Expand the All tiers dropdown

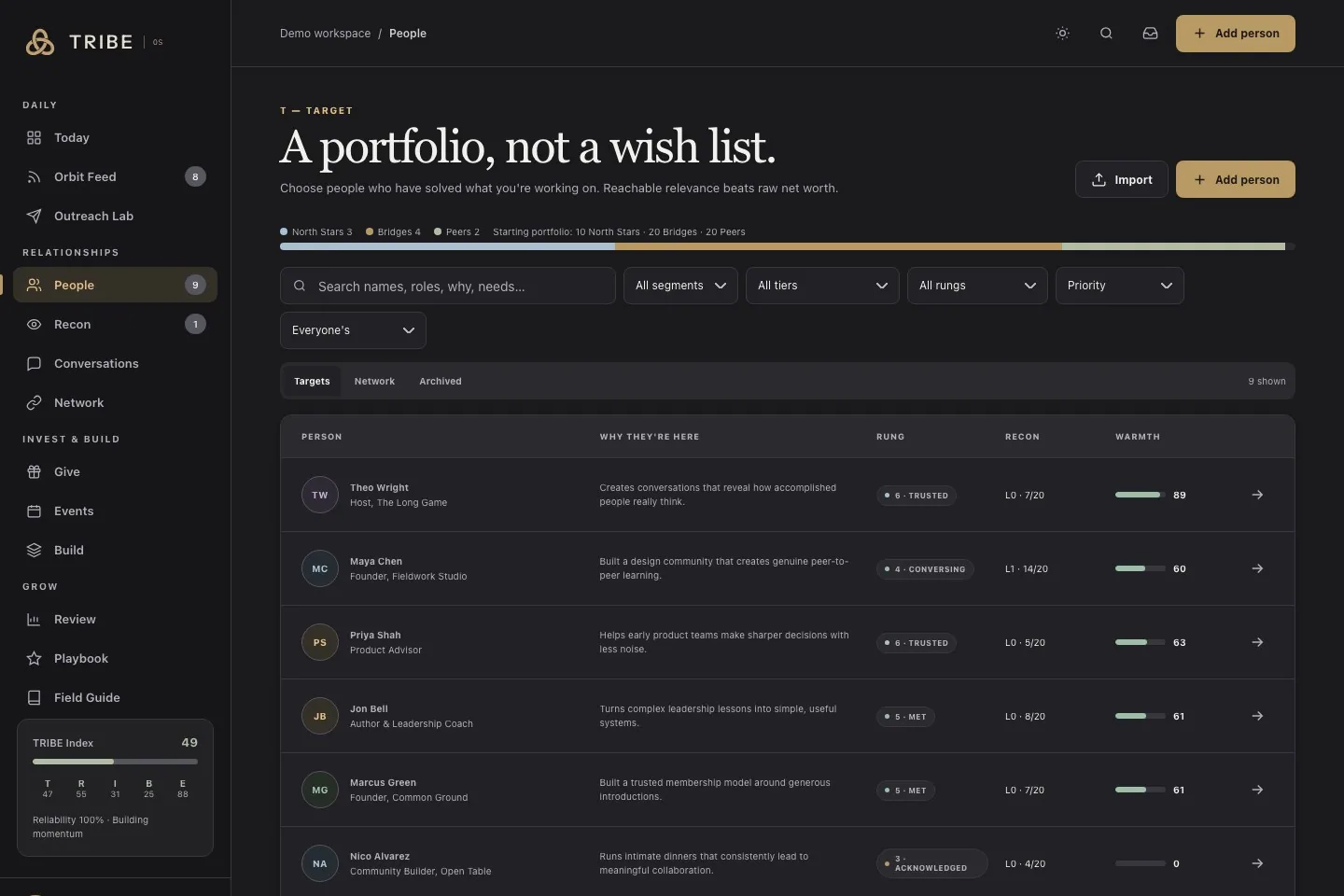pos(822,286)
